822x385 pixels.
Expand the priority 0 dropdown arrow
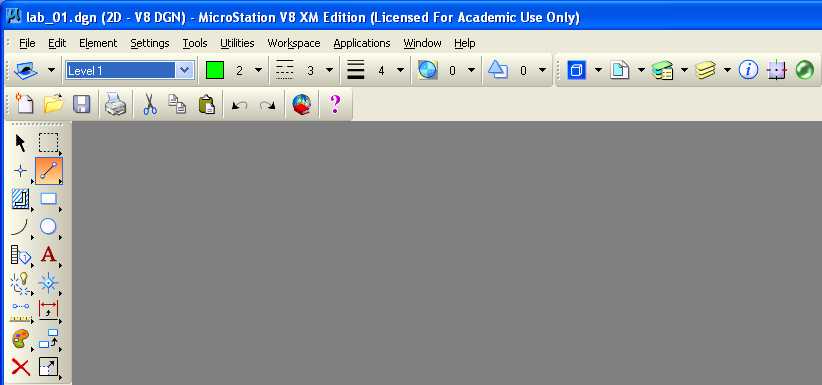542,70
